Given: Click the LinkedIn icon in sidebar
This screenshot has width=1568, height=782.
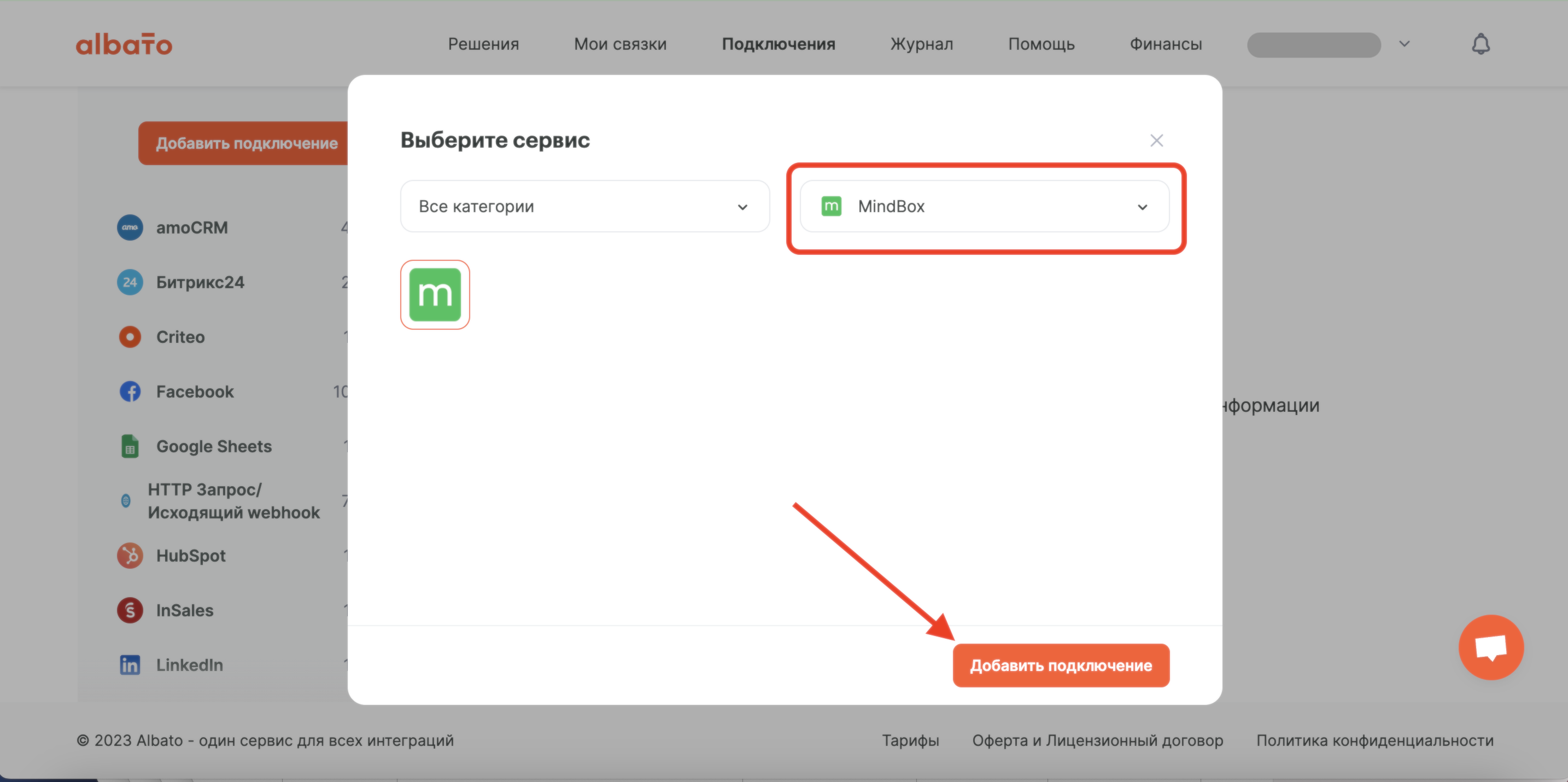Looking at the screenshot, I should pyautogui.click(x=130, y=665).
